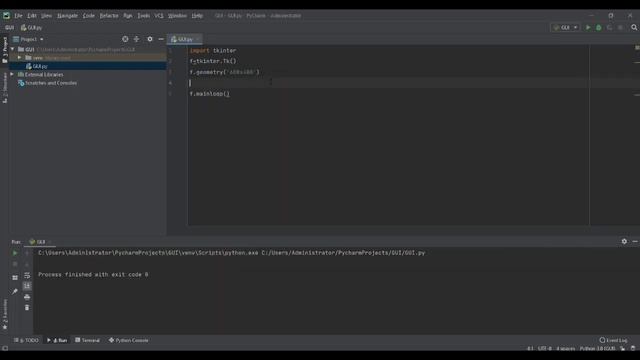640x360 pixels.
Task: Rerun GUI with green arrow in Run panel
Action: (15, 253)
